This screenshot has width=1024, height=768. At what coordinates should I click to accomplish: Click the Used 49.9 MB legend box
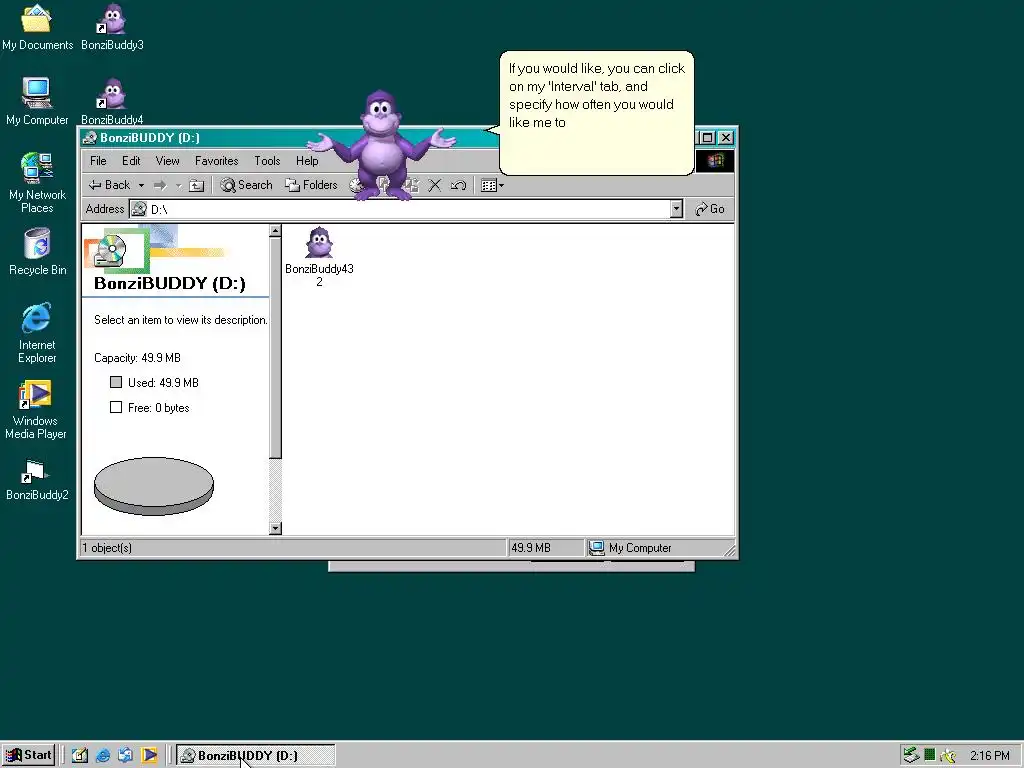(x=116, y=383)
